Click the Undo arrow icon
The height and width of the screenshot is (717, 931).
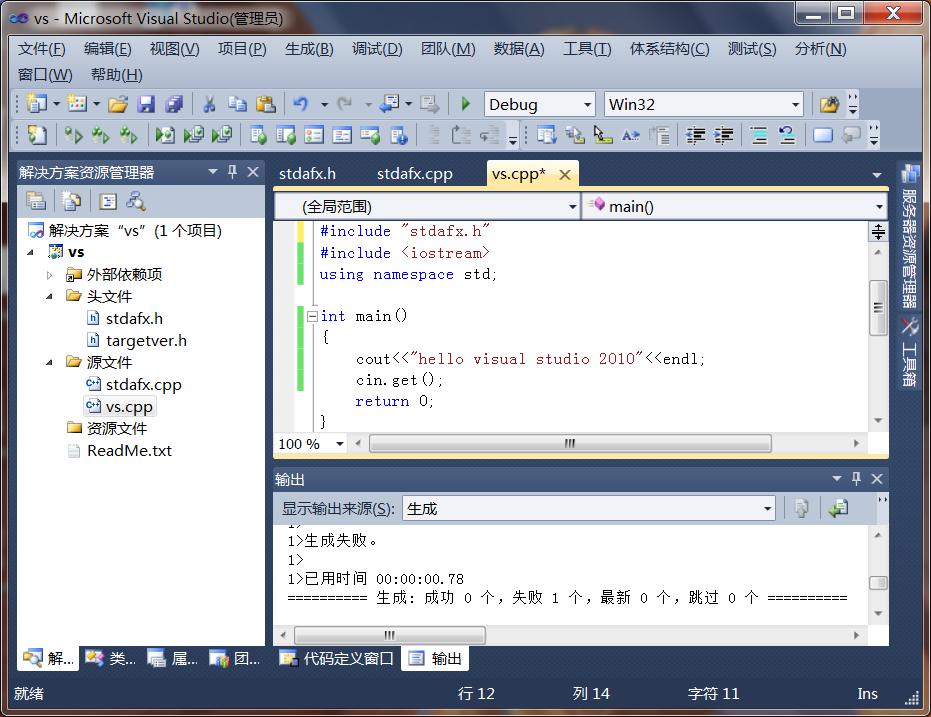tap(299, 104)
